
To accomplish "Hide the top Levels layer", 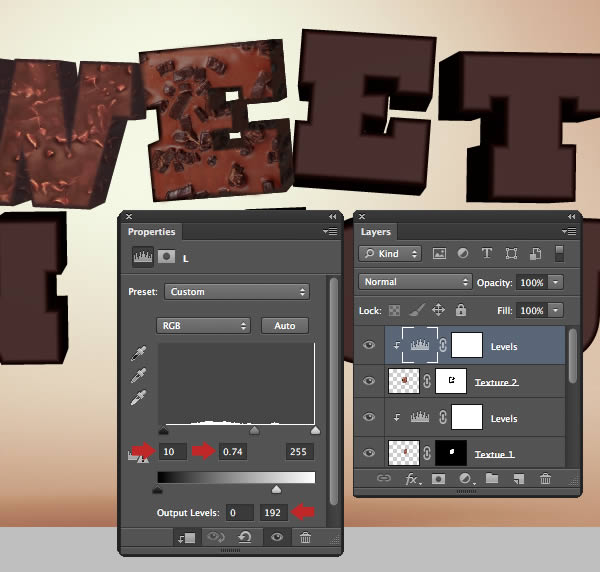I will [x=369, y=345].
